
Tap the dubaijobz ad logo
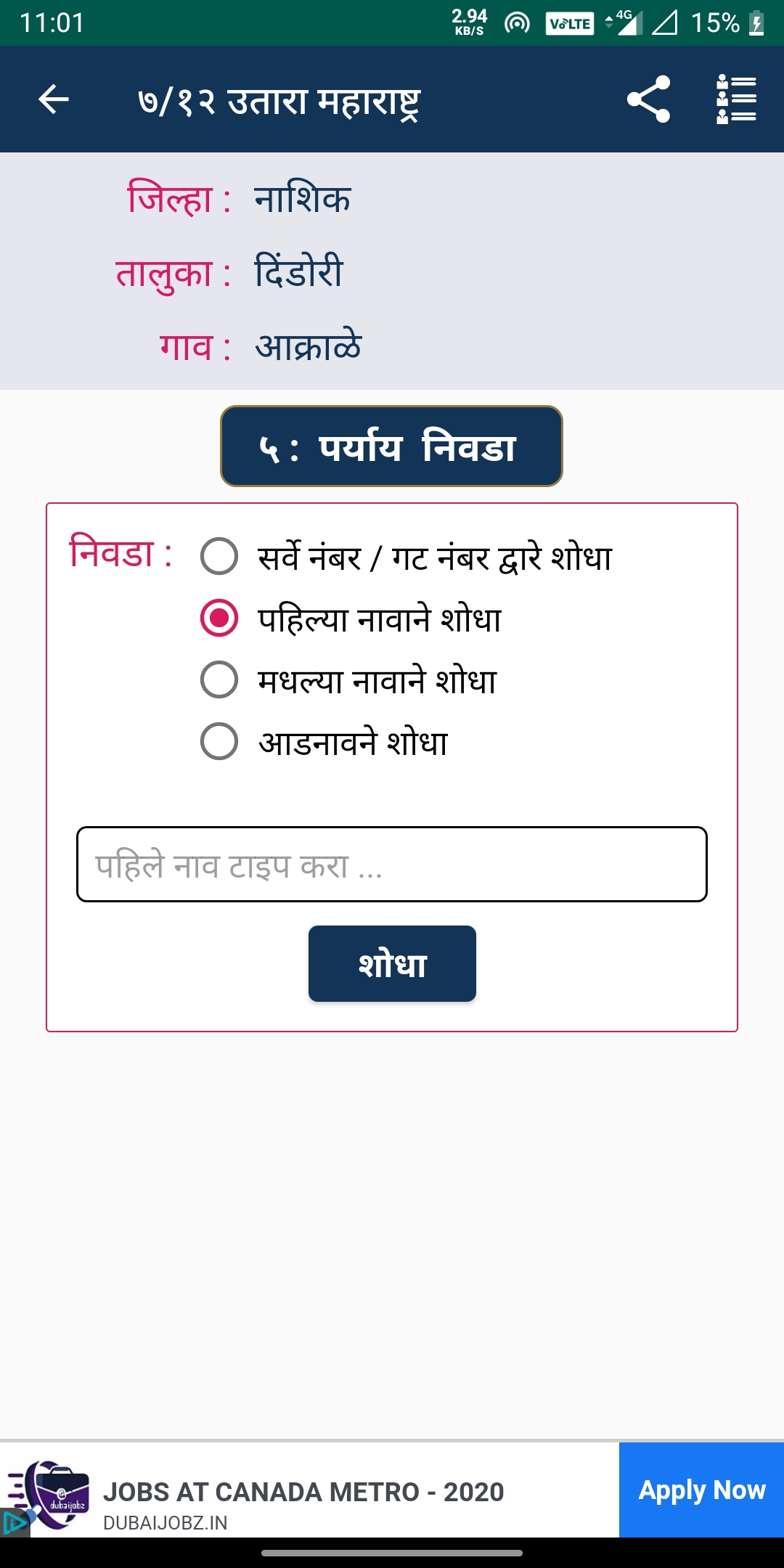[x=51, y=1494]
